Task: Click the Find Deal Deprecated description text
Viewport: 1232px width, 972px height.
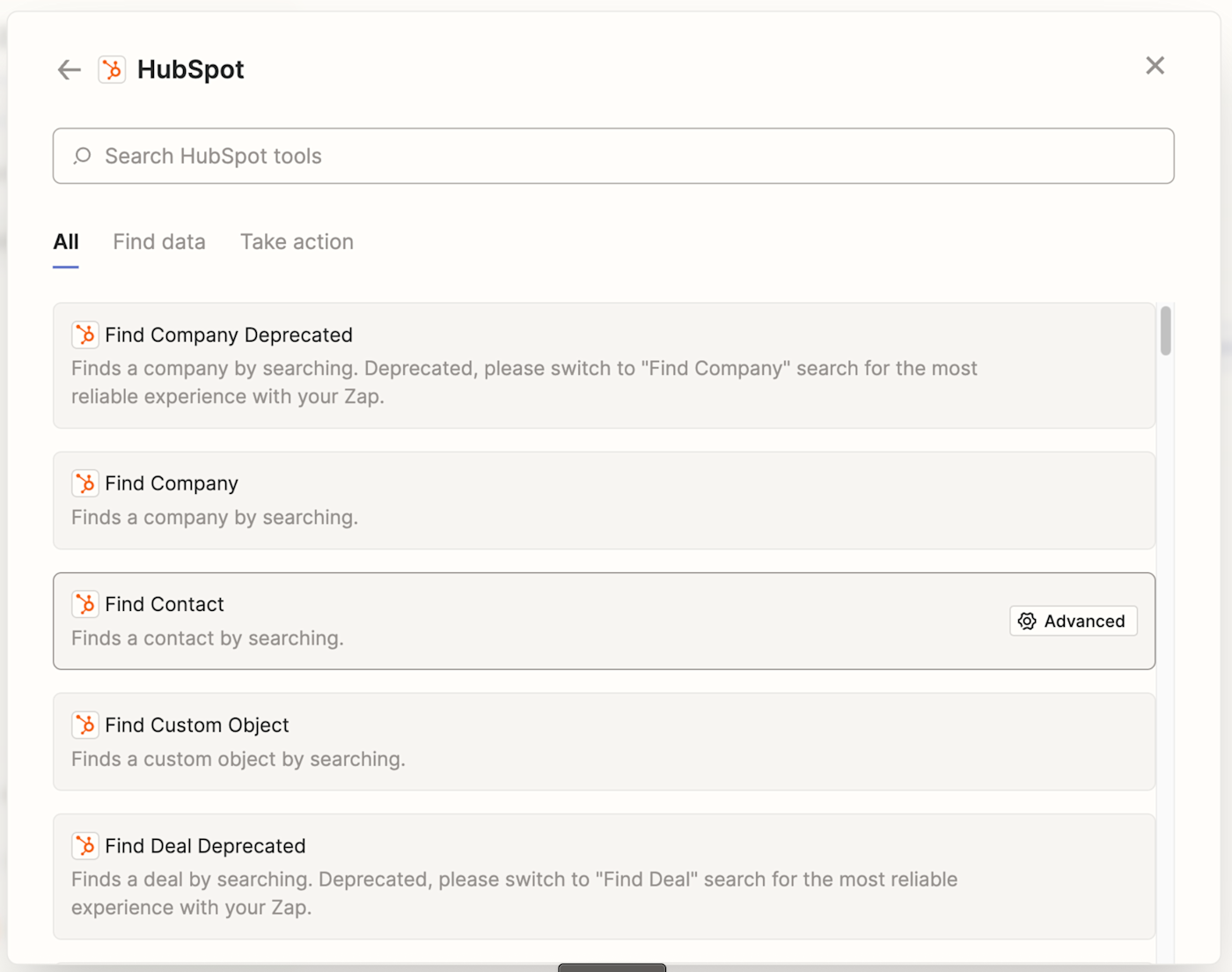Action: [x=515, y=893]
